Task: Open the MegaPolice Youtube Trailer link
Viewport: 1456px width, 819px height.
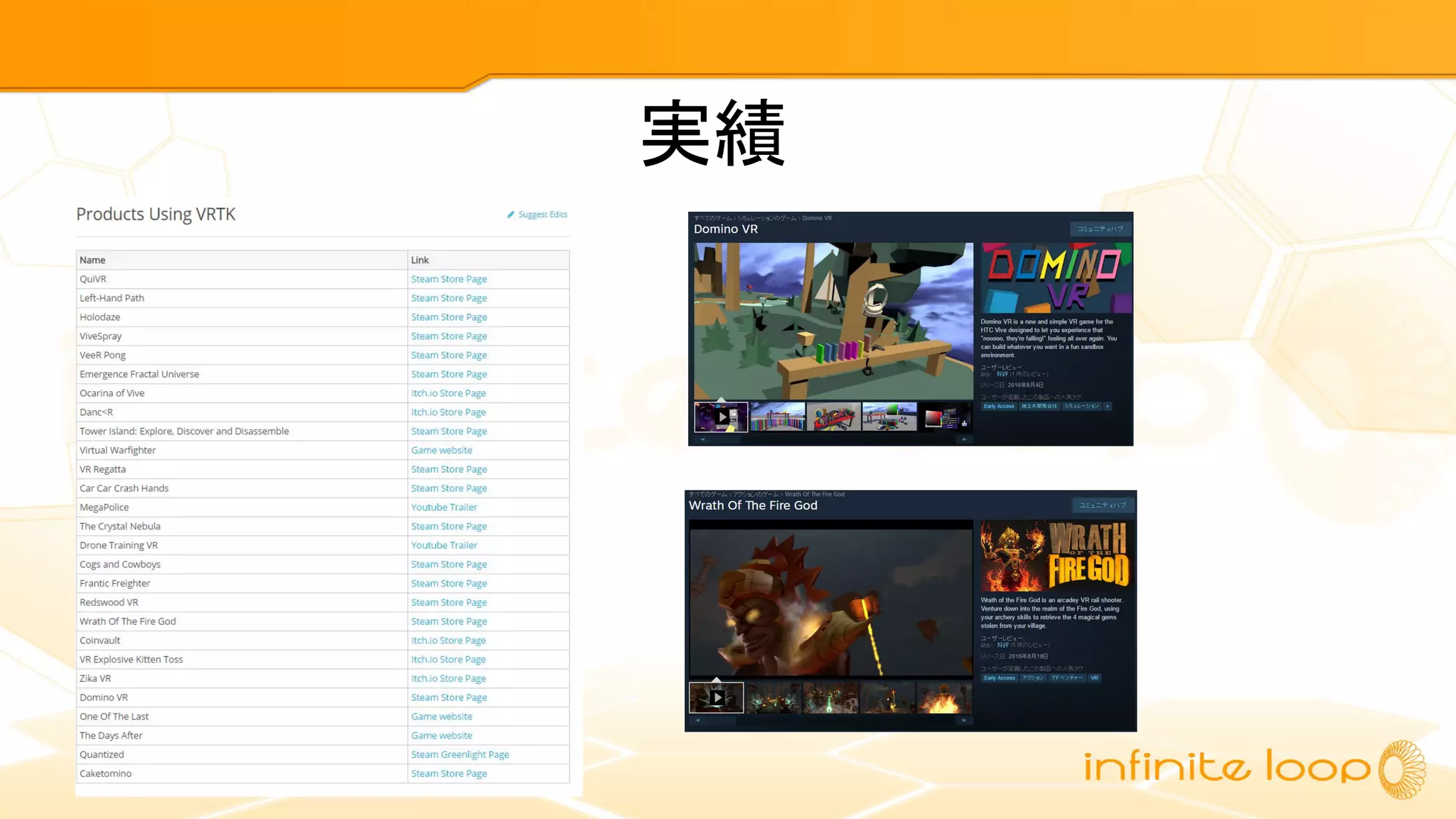Action: click(x=444, y=508)
